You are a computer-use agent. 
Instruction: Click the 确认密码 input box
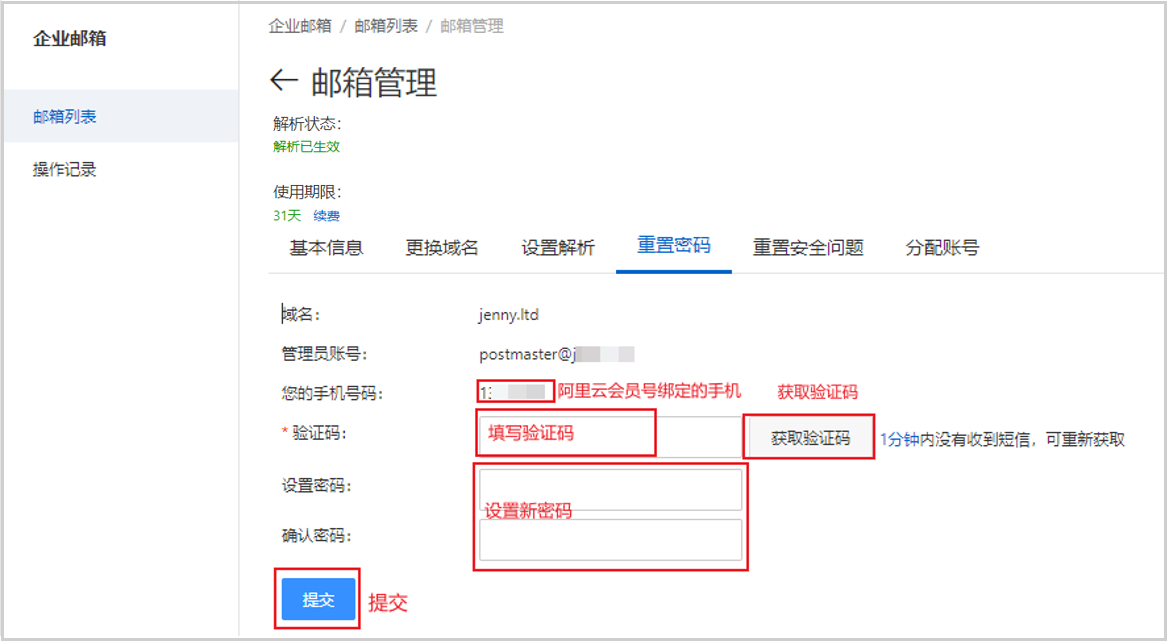(x=610, y=540)
